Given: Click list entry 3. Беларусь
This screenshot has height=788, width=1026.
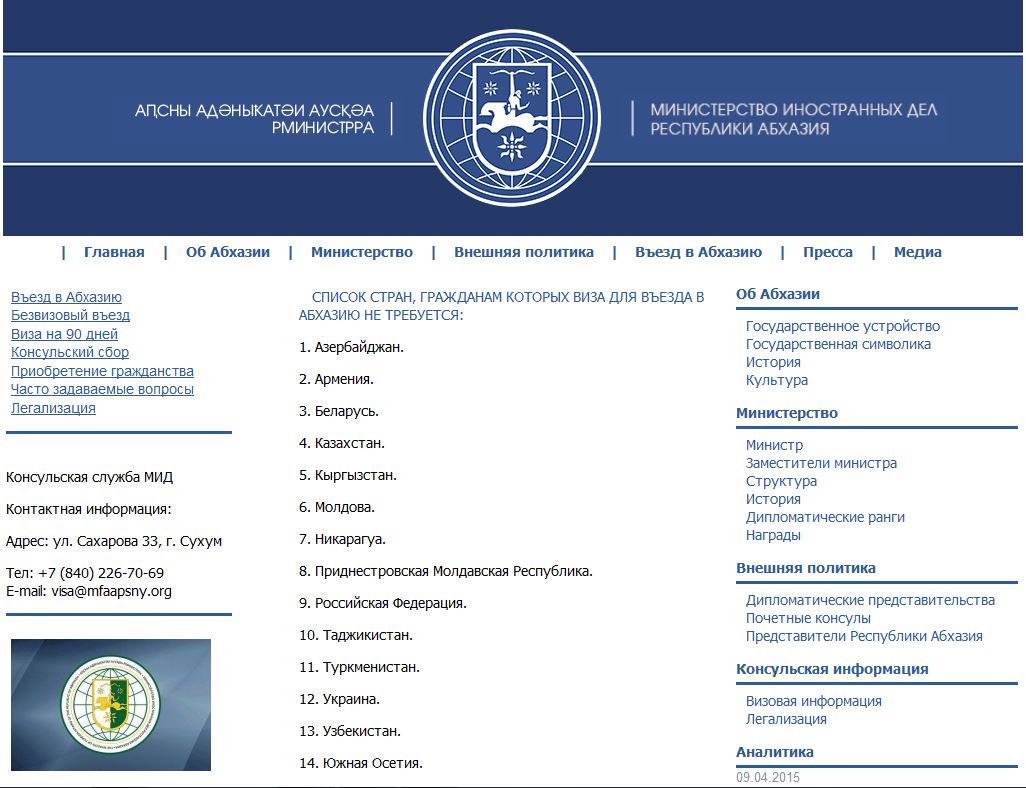Looking at the screenshot, I should (339, 412).
